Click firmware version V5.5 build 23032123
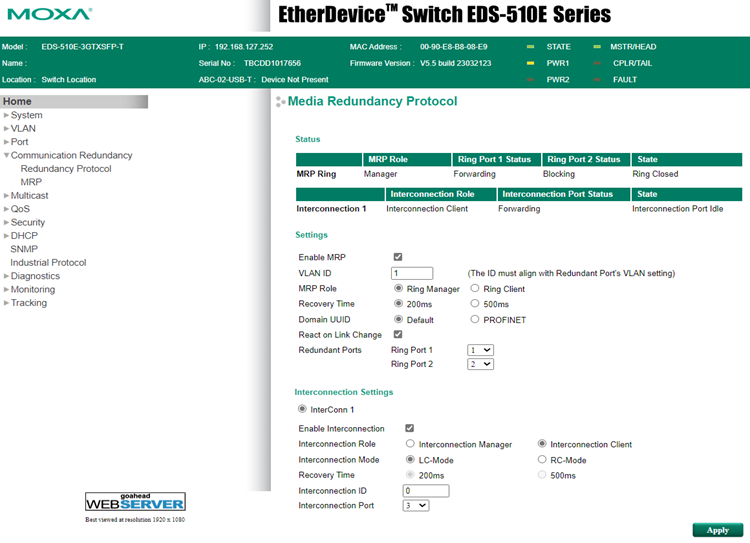Screen dimensions: 750x543 click(455, 63)
